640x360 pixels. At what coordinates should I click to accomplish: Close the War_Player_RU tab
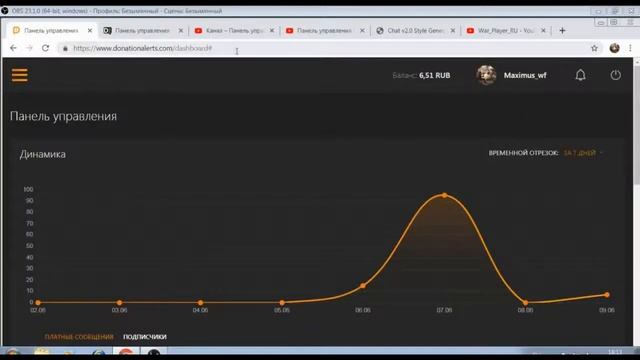(x=543, y=31)
